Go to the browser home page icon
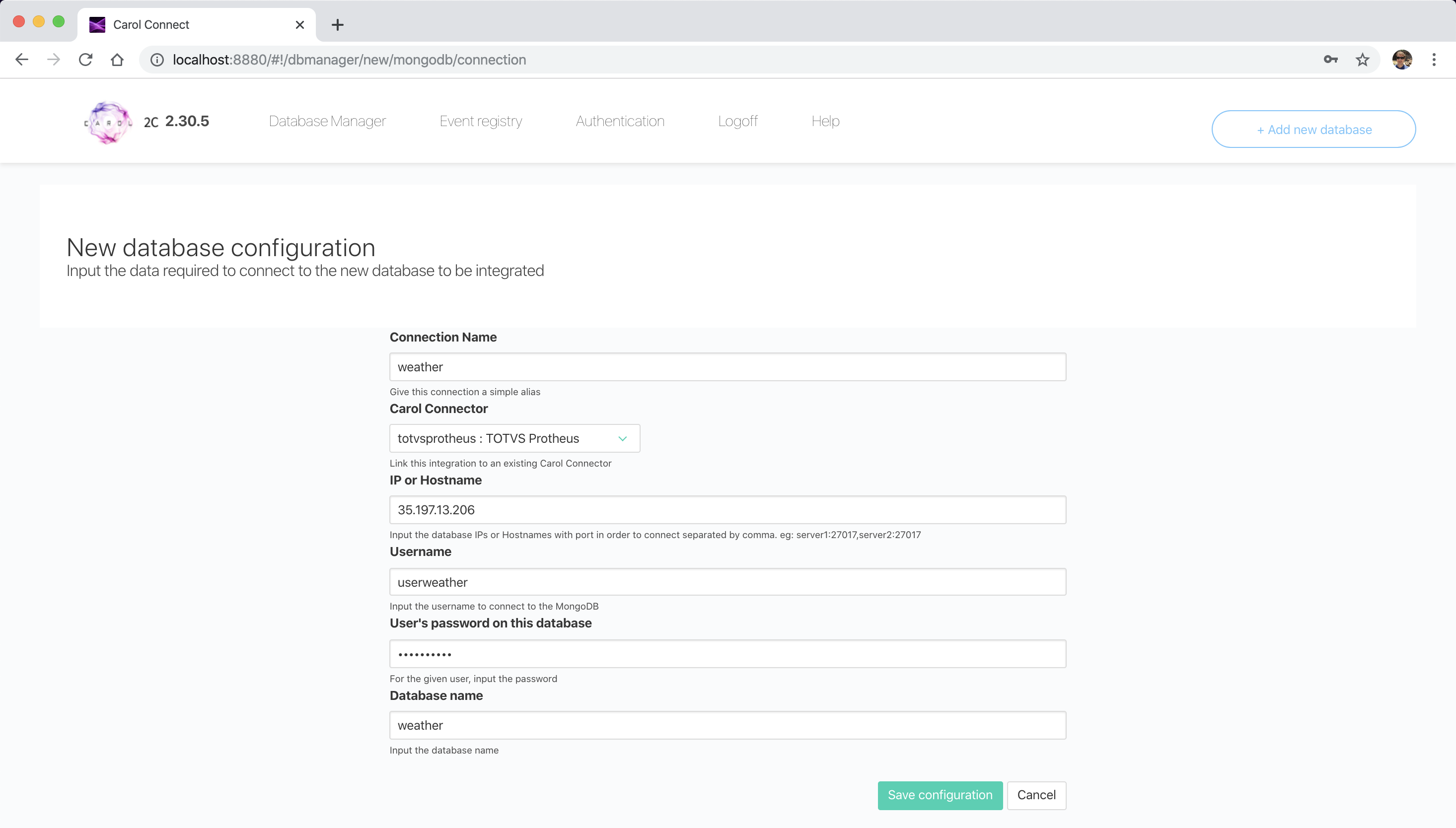This screenshot has width=1456, height=828. point(117,60)
